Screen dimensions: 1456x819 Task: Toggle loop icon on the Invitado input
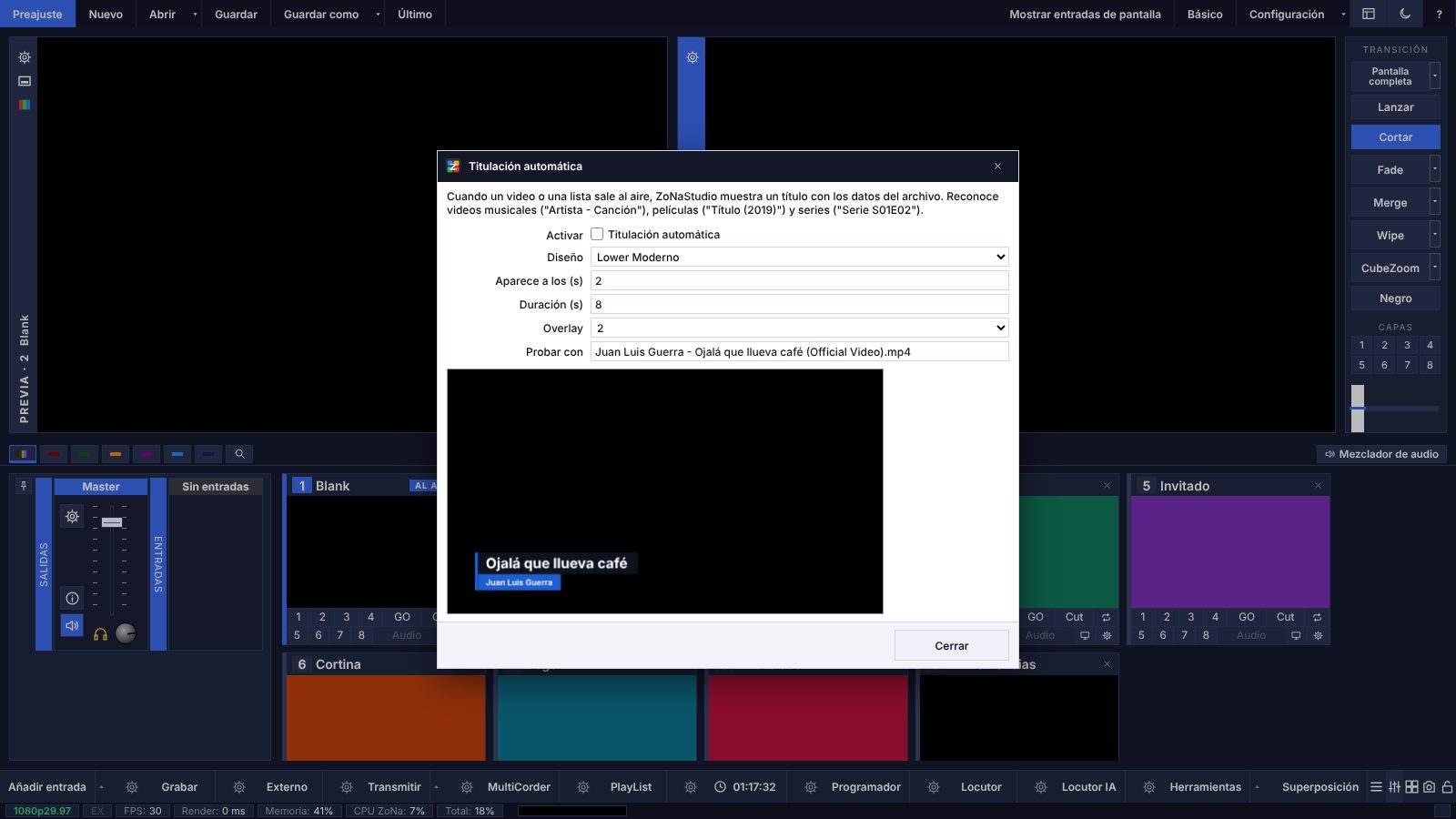coord(1317,617)
